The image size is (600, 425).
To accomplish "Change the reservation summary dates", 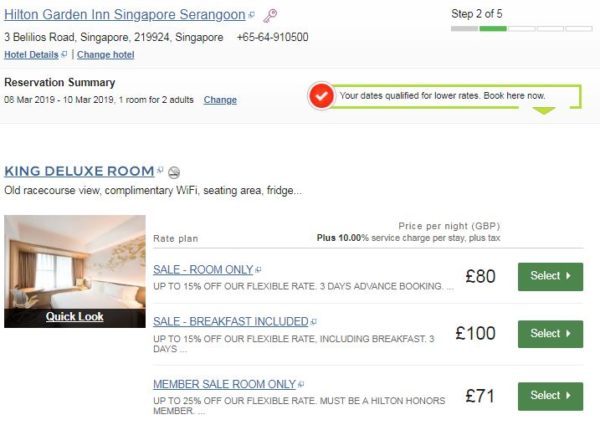I will (x=220, y=100).
